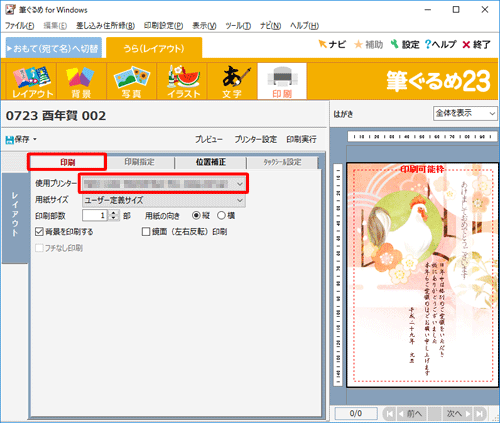Click the vertical レイアウト side tab
Viewport: 500px width, 423px height.
tap(15, 218)
